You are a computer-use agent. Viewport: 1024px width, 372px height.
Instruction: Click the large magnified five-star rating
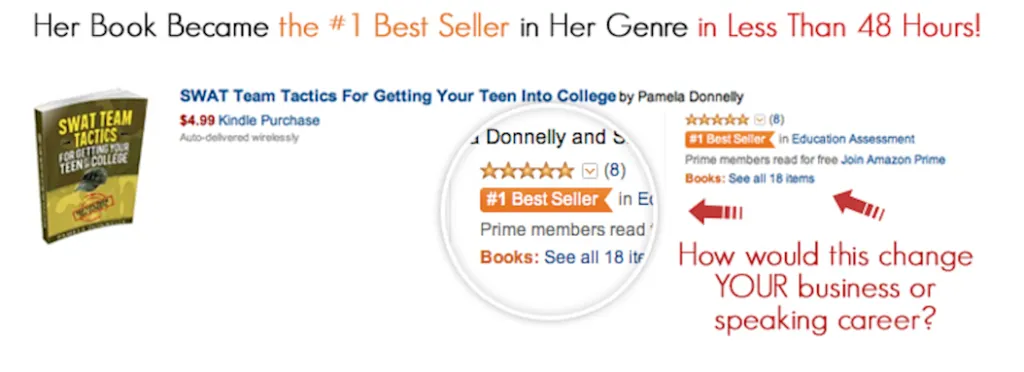coord(527,171)
